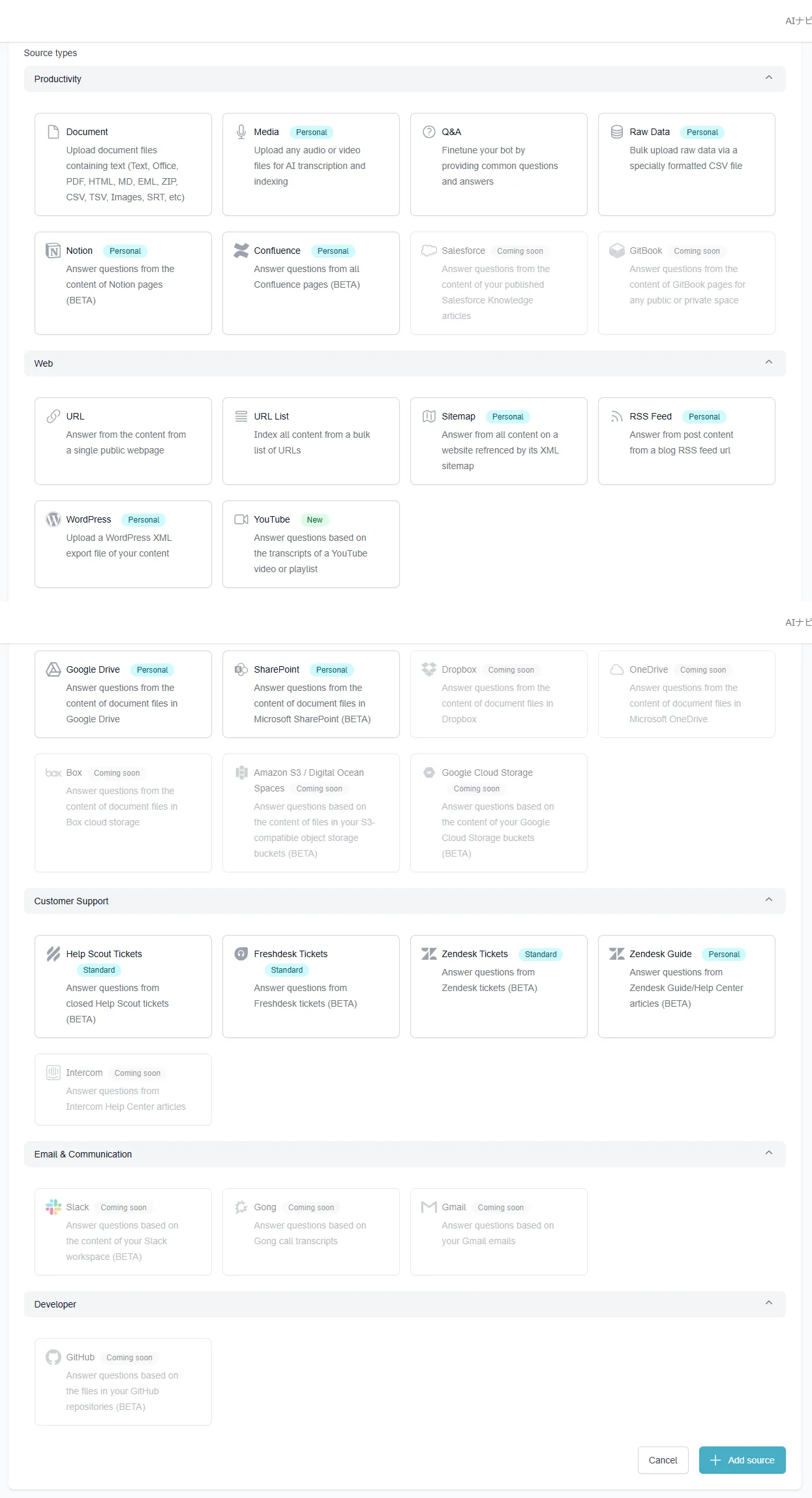Select the SharePoint card title
The height and width of the screenshot is (1498, 812).
coord(277,669)
